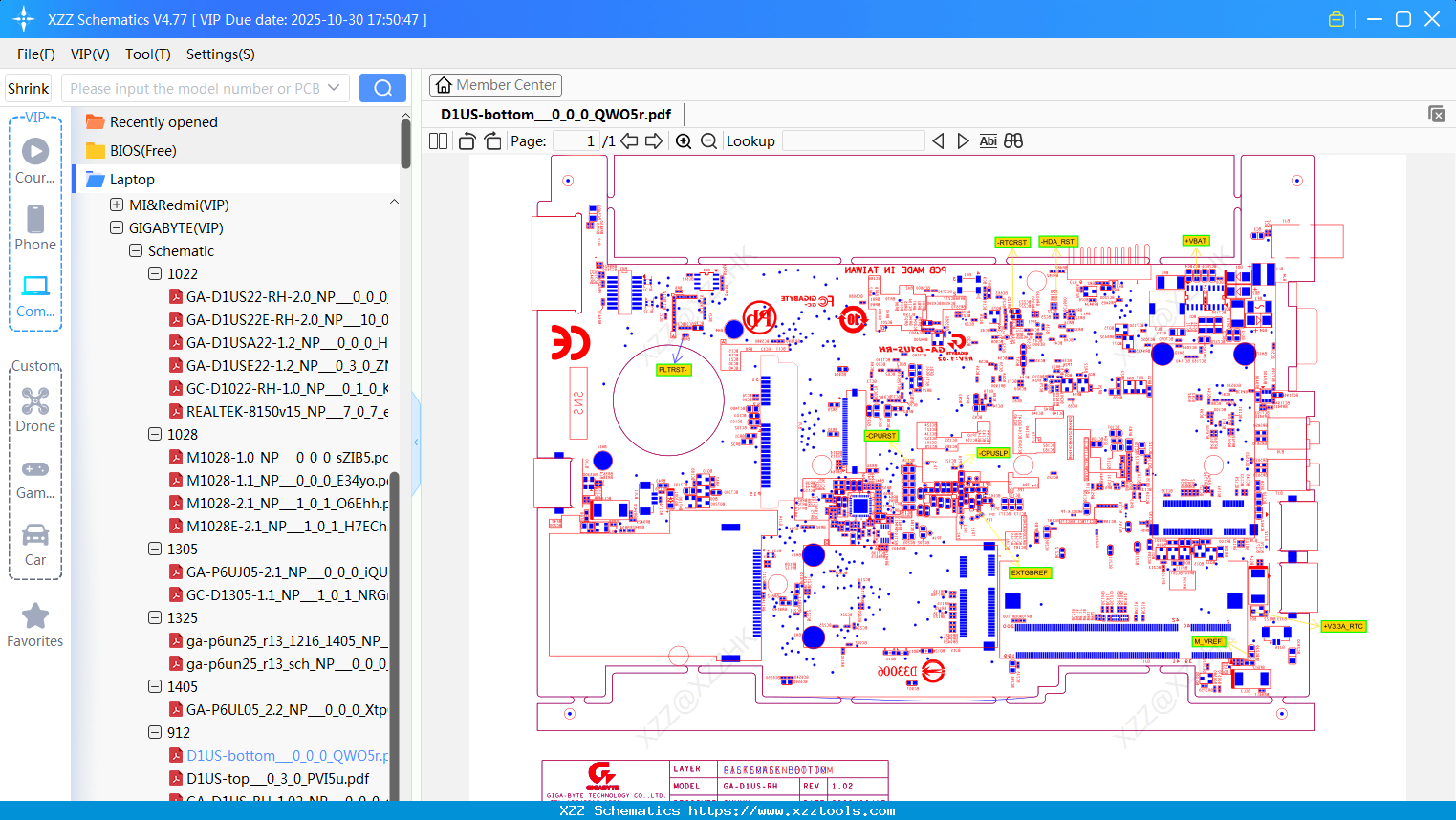Open the Phone category in sidebar
The height and width of the screenshot is (820, 1456).
click(35, 228)
